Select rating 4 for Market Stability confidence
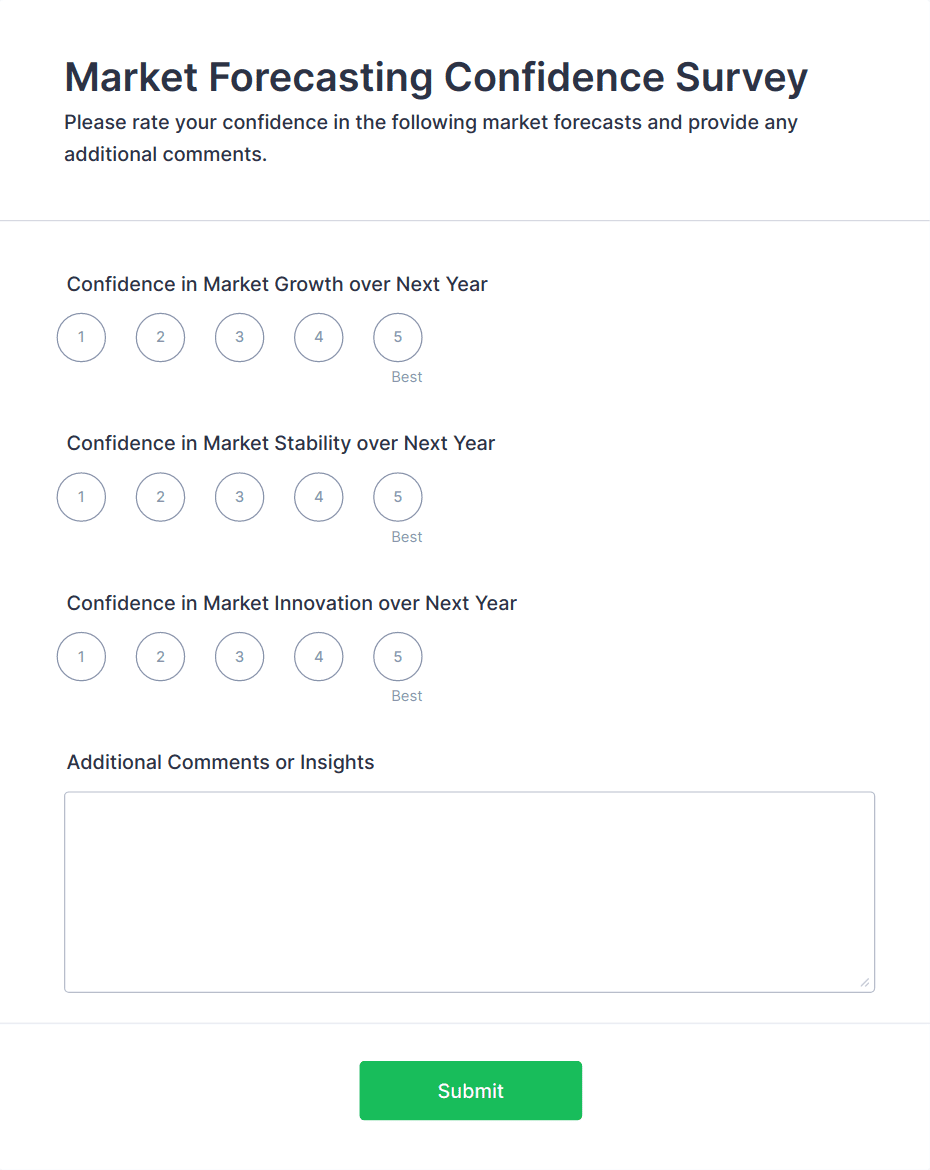The width and height of the screenshot is (930, 1170). 318,497
